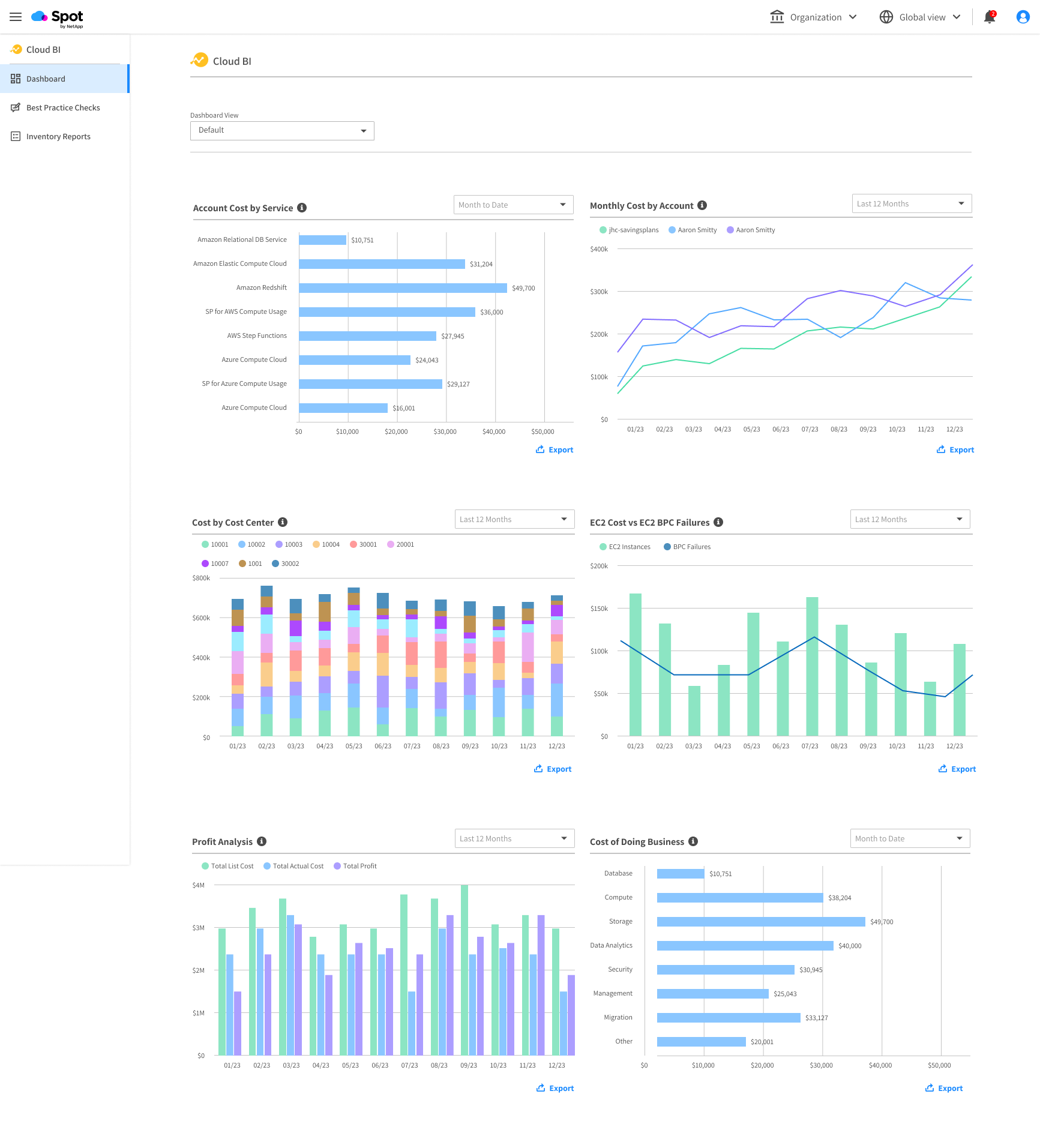This screenshot has width=1040, height=1148.
Task: Show info for Cost by Cost Center
Action: pyautogui.click(x=283, y=522)
